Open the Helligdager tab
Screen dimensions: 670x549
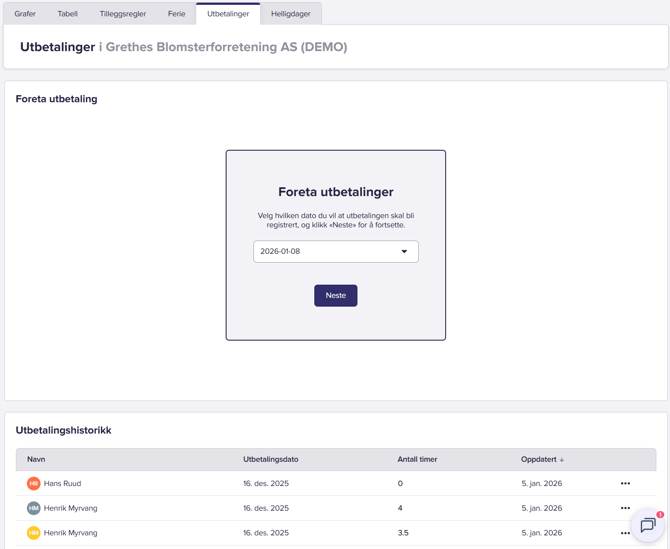pyautogui.click(x=290, y=14)
